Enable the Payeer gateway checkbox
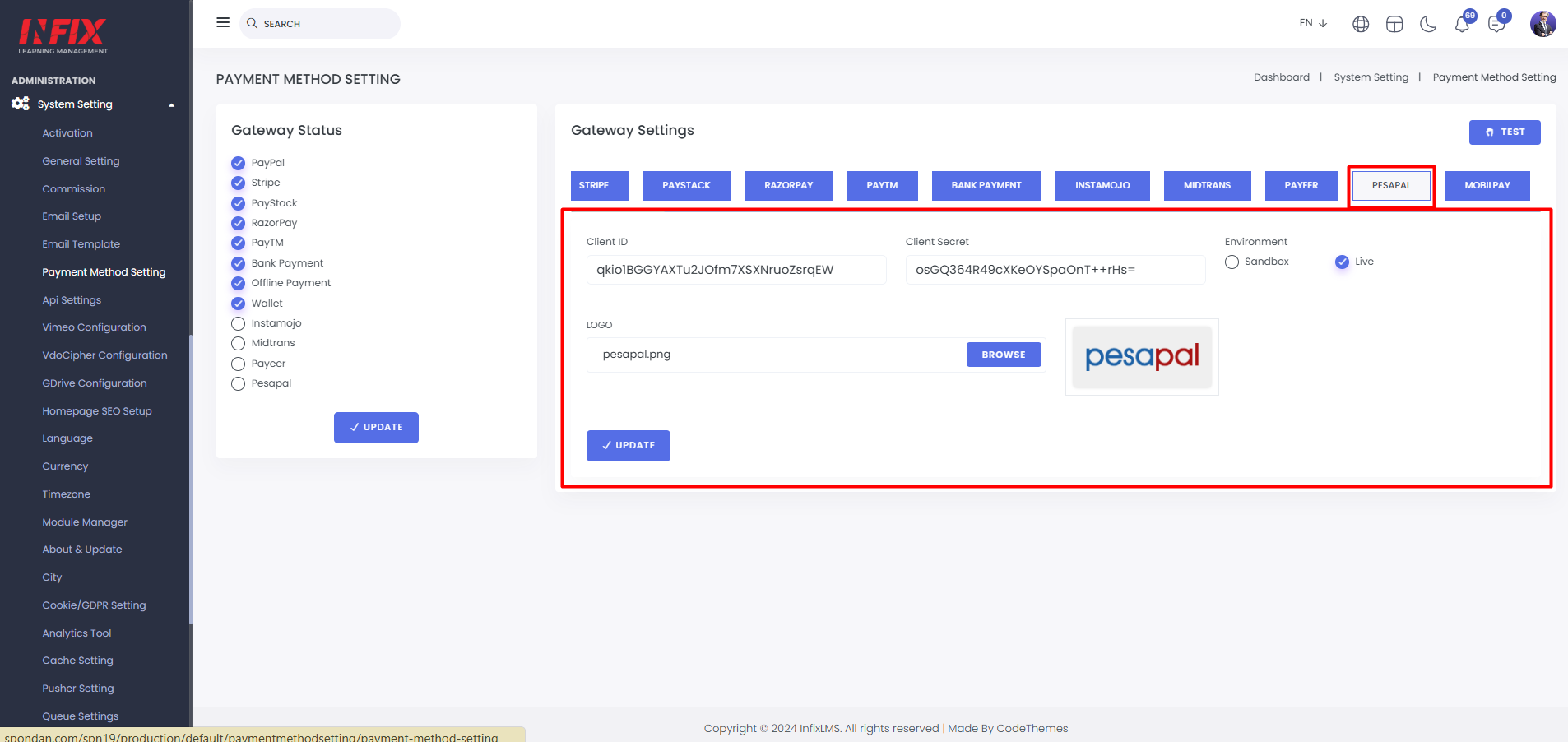This screenshot has width=1568, height=742. pos(238,364)
